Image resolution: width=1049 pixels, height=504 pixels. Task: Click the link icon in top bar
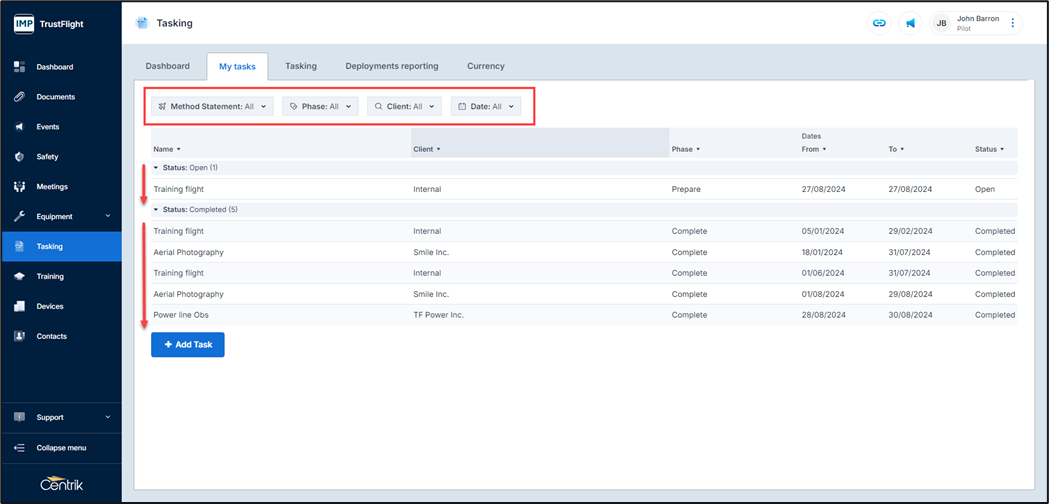tap(879, 23)
